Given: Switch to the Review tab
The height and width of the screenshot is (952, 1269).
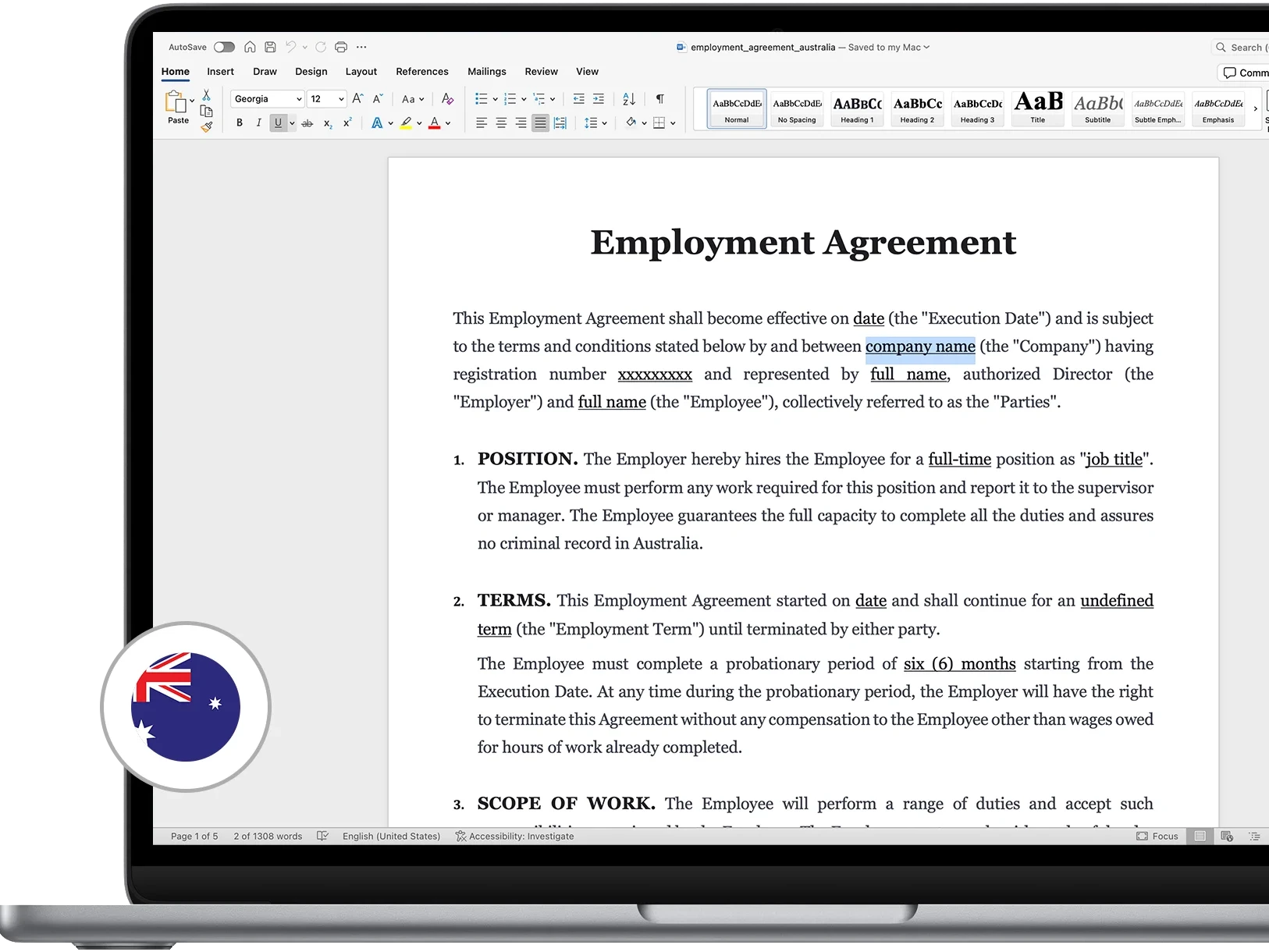Looking at the screenshot, I should click(x=542, y=71).
